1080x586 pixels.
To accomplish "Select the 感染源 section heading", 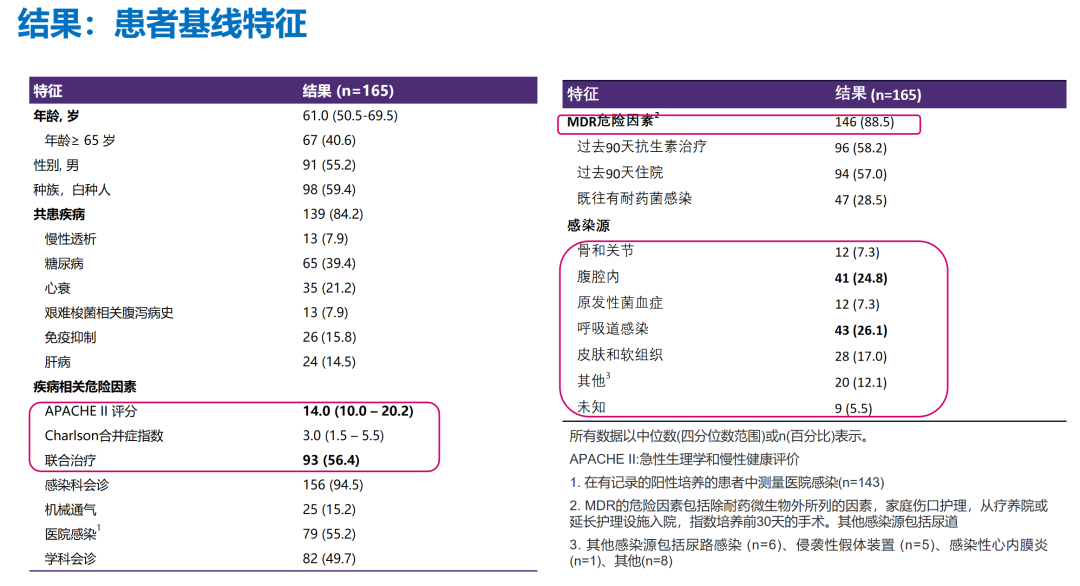I will click(588, 226).
